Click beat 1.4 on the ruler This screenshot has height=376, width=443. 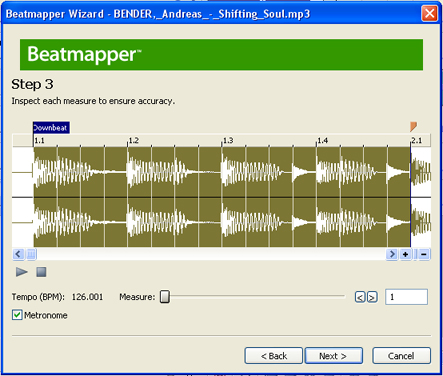pos(322,141)
